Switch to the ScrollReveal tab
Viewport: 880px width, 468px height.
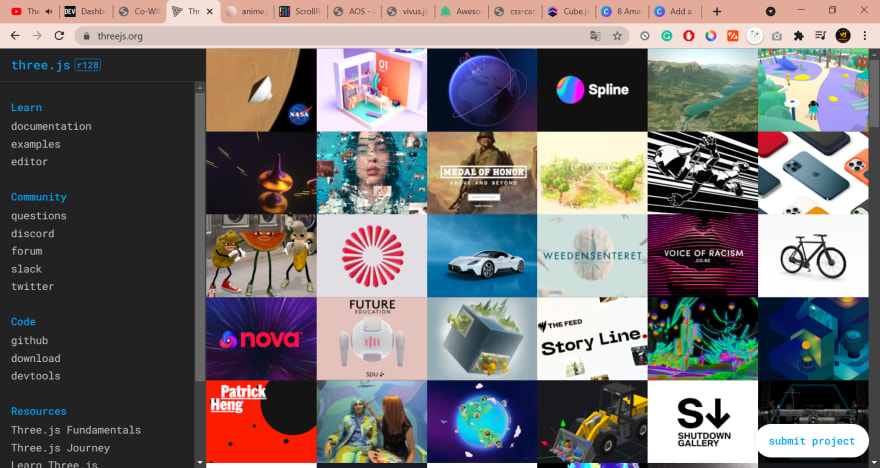coord(300,12)
